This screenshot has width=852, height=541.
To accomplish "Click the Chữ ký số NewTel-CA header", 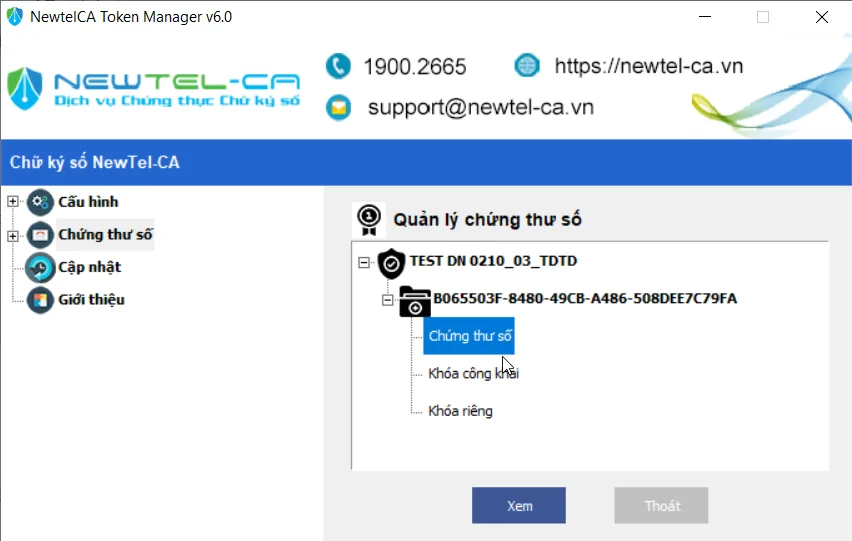I will [x=95, y=162].
